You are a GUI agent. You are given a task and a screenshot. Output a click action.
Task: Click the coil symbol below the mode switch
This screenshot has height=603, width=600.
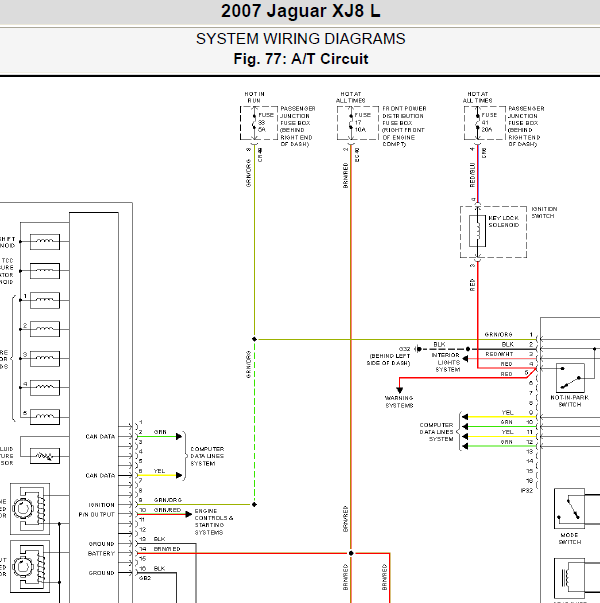tap(569, 578)
